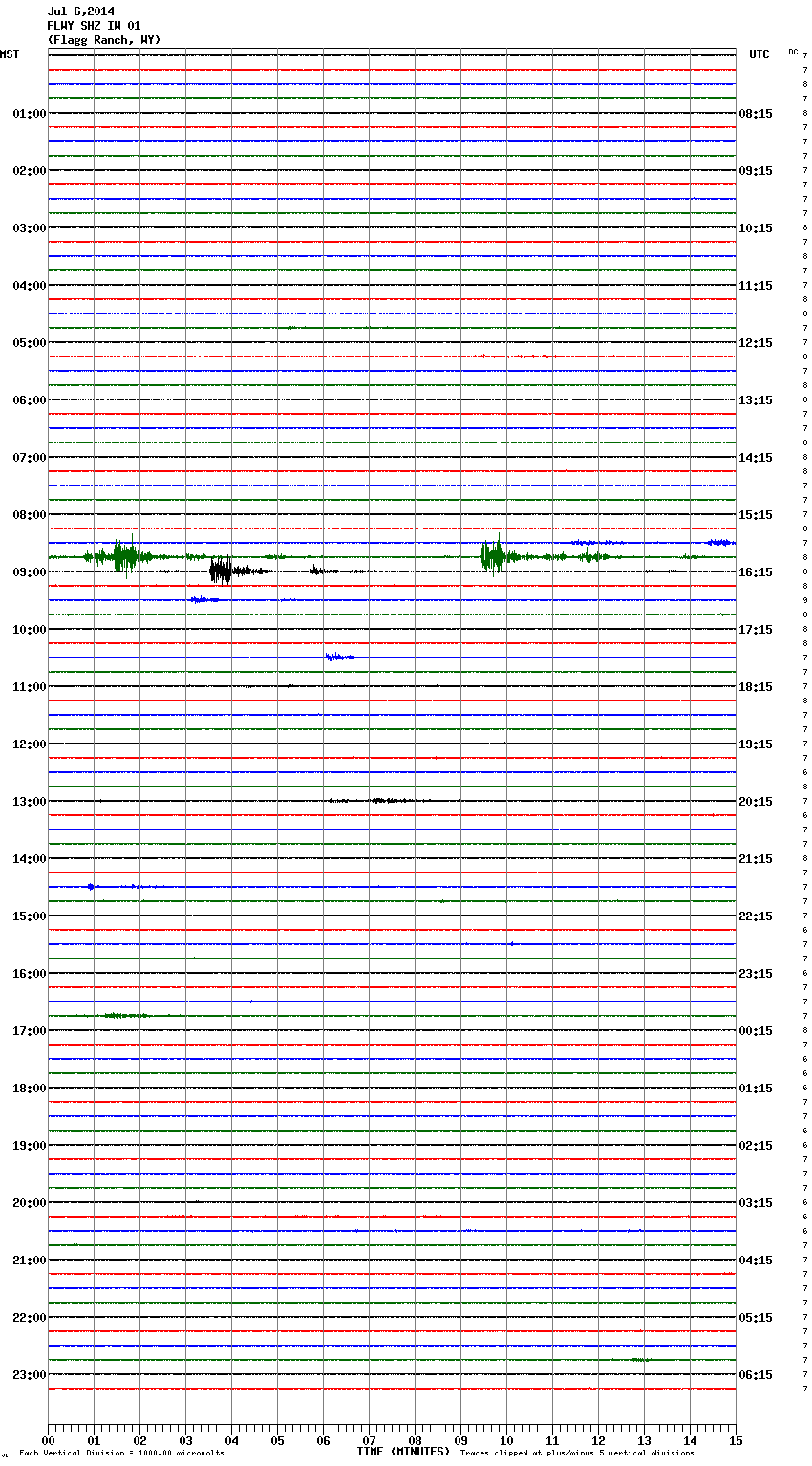The height and width of the screenshot is (1466, 812).
Task: Click the 04:15 UTC label
Action: (x=756, y=1261)
